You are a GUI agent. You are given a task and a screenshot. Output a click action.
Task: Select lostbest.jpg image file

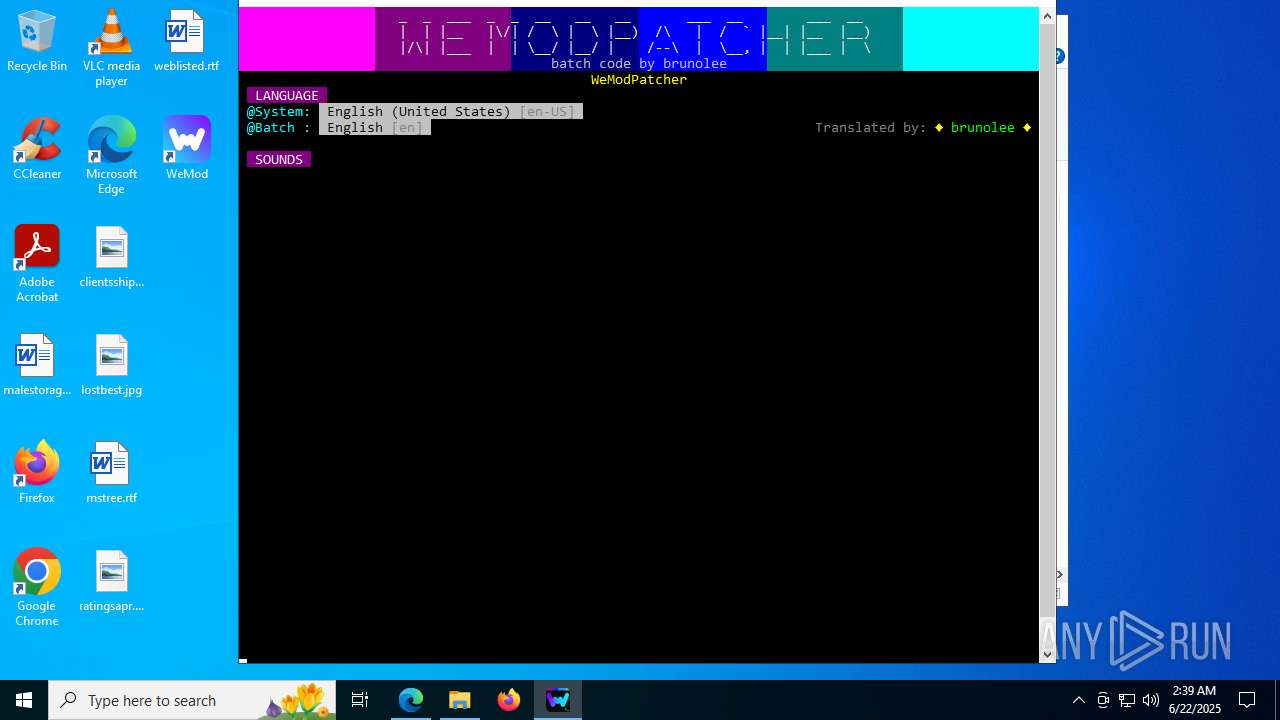111,366
